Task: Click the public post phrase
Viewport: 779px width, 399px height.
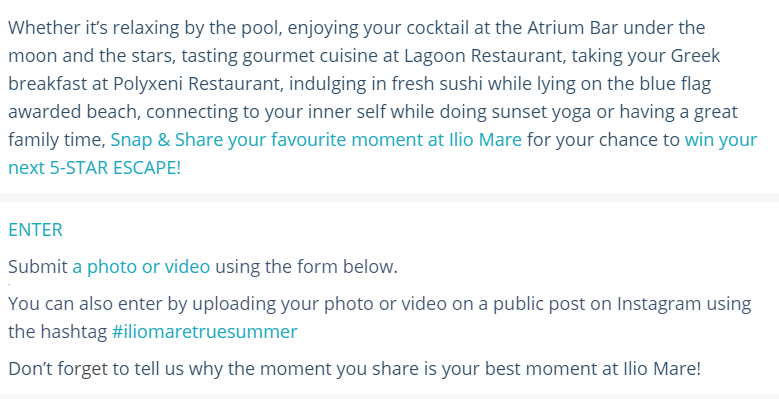Action: (x=539, y=304)
